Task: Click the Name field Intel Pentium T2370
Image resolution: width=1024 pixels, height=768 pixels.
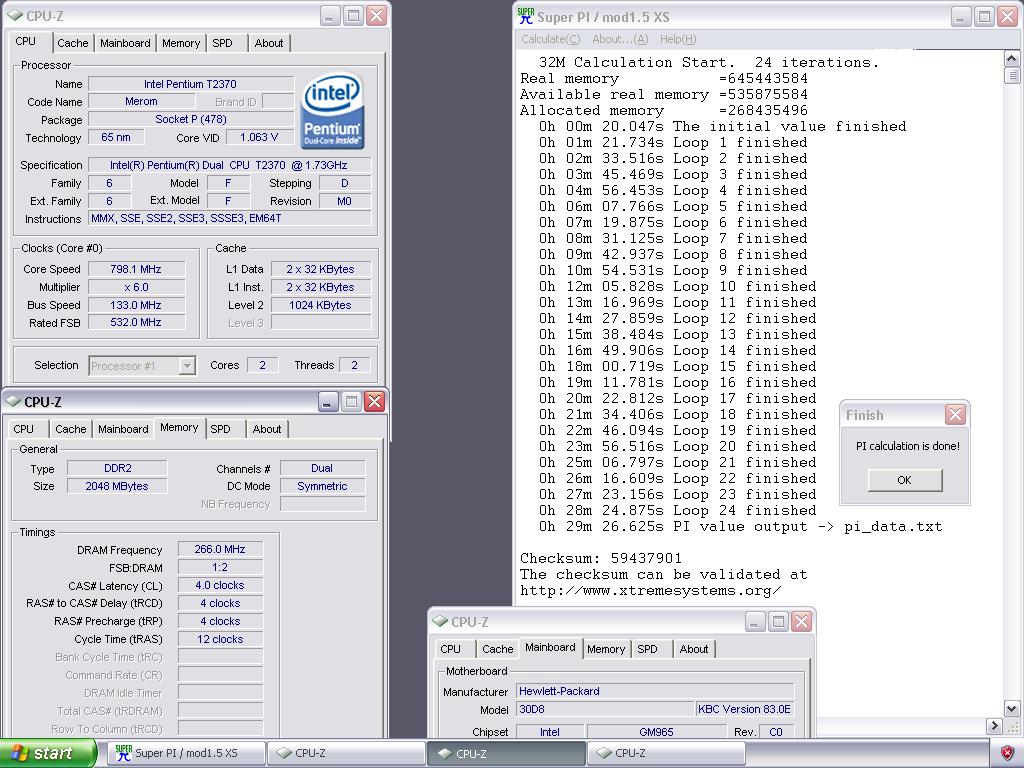Action: pyautogui.click(x=191, y=84)
